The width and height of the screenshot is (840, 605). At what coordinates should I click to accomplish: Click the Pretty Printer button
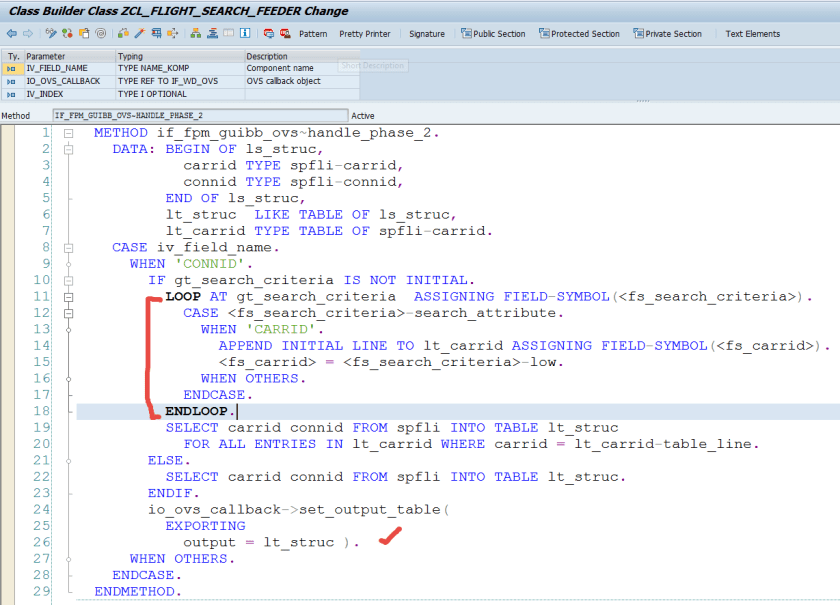364,34
